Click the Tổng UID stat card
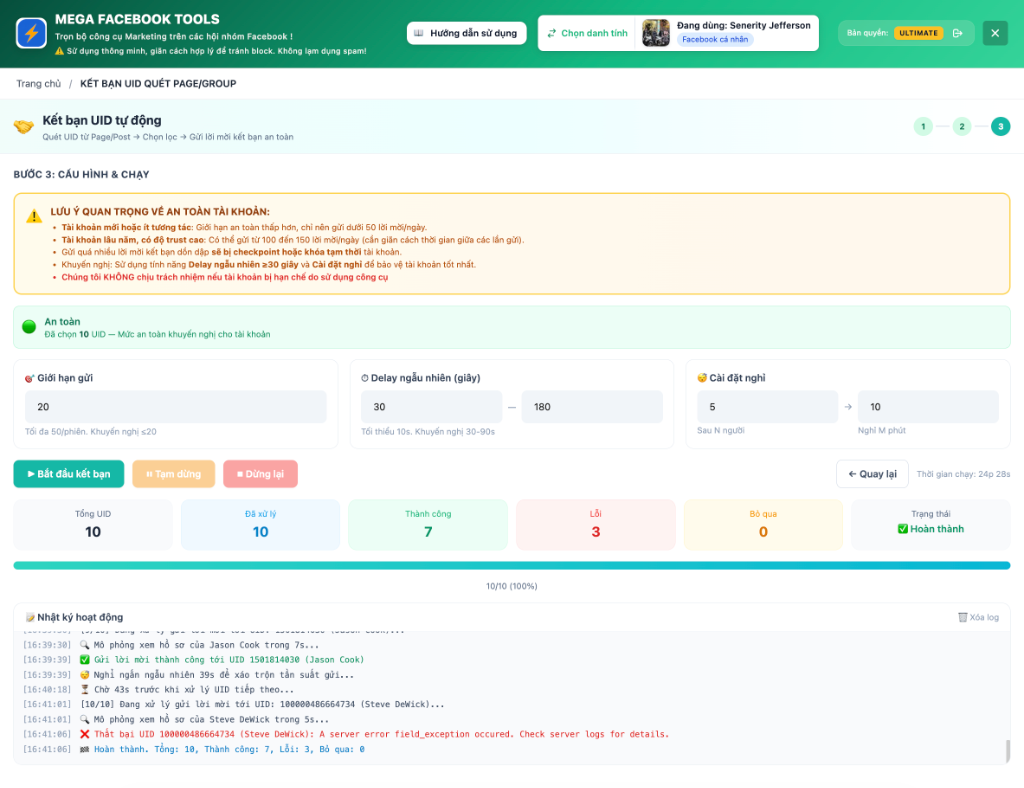Screen dimensions: 1024x788 pyautogui.click(x=93, y=525)
